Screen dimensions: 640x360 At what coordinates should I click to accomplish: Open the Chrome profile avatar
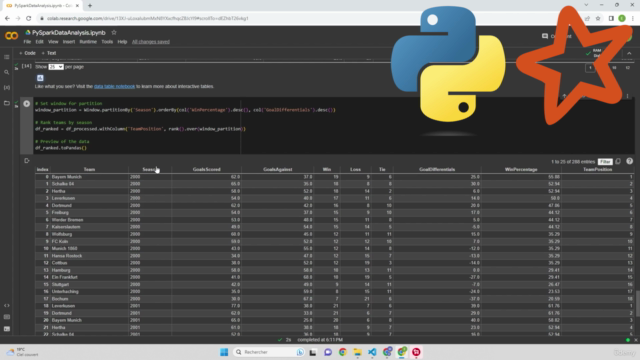coord(622,18)
